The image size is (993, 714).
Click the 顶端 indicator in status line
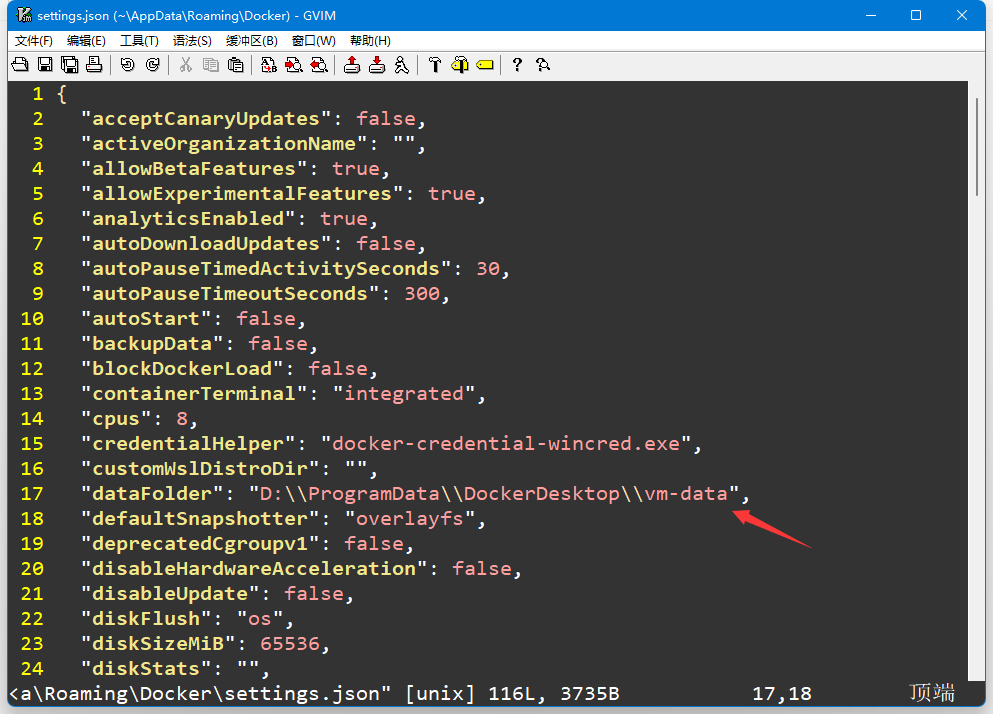point(932,693)
